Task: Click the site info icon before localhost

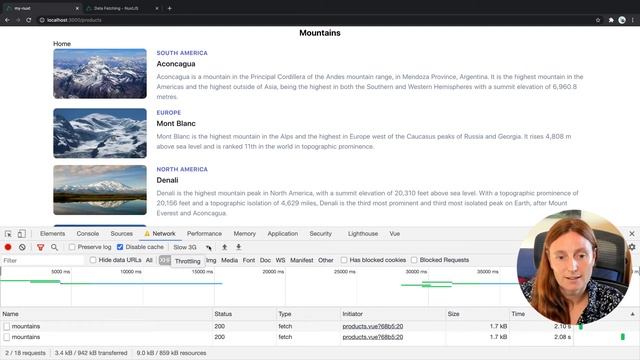Action: click(42, 20)
